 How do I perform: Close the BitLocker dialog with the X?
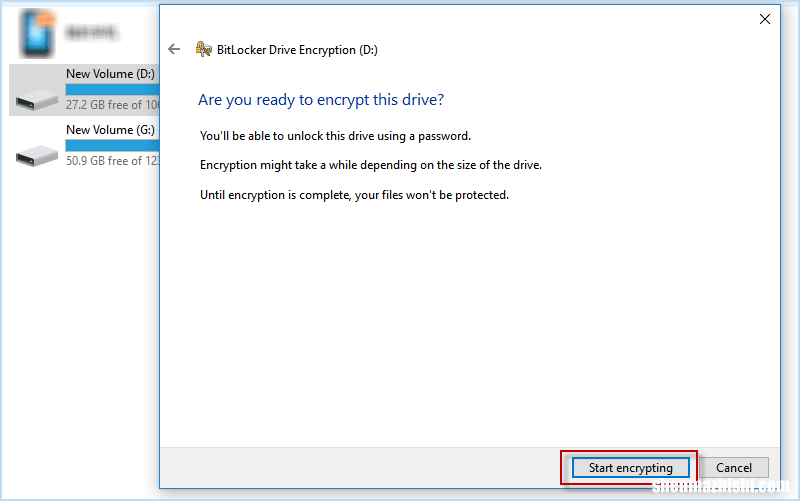coord(764,19)
